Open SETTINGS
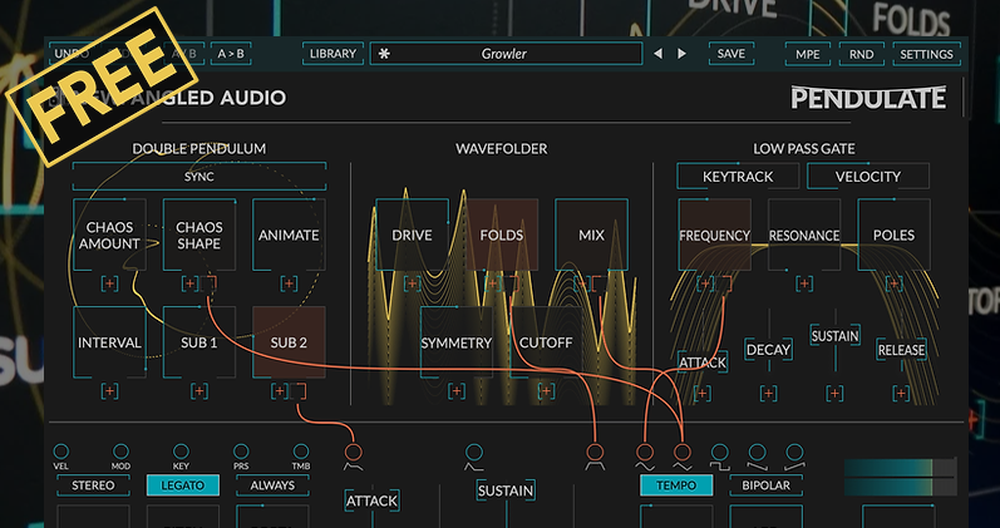Viewport: 1000px width, 528px height. (927, 54)
